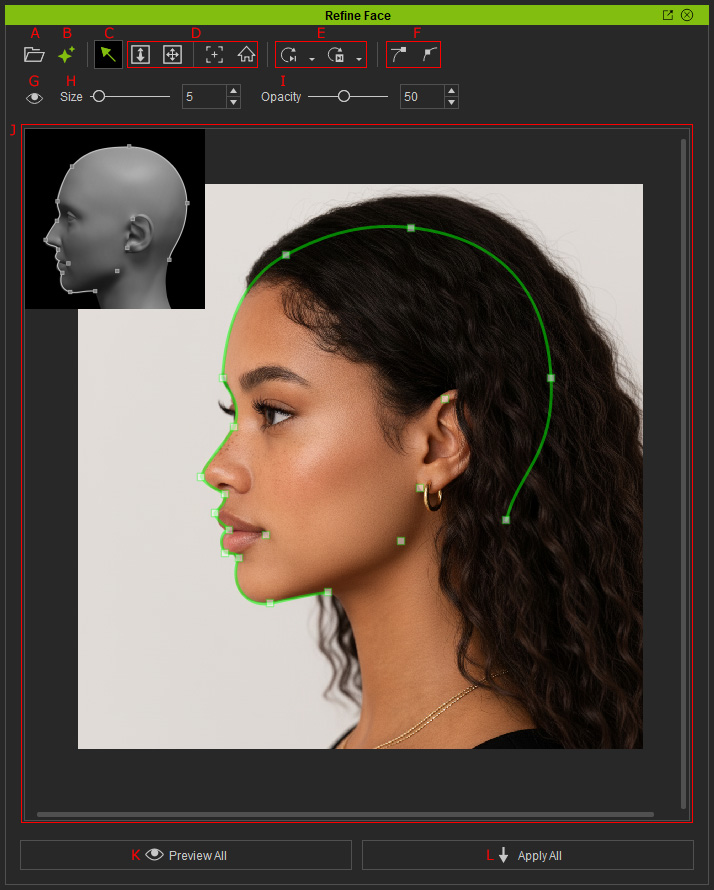Activate the pan view tool
This screenshot has width=714, height=890.
coord(172,54)
